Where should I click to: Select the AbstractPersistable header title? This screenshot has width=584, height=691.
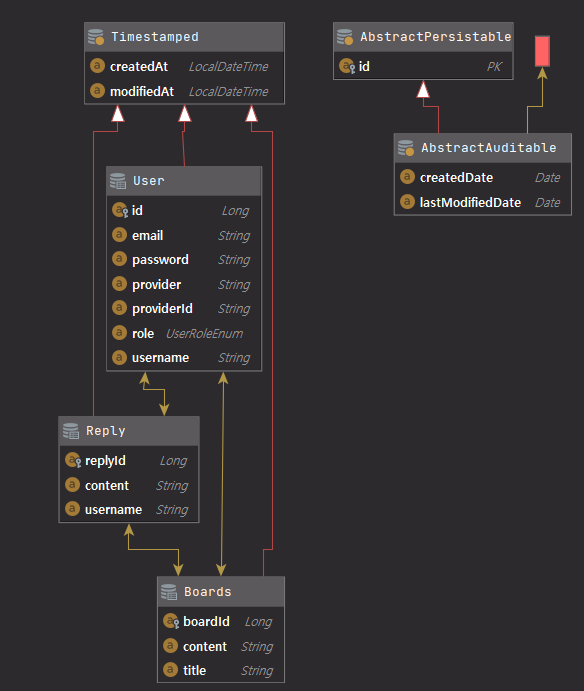click(435, 37)
